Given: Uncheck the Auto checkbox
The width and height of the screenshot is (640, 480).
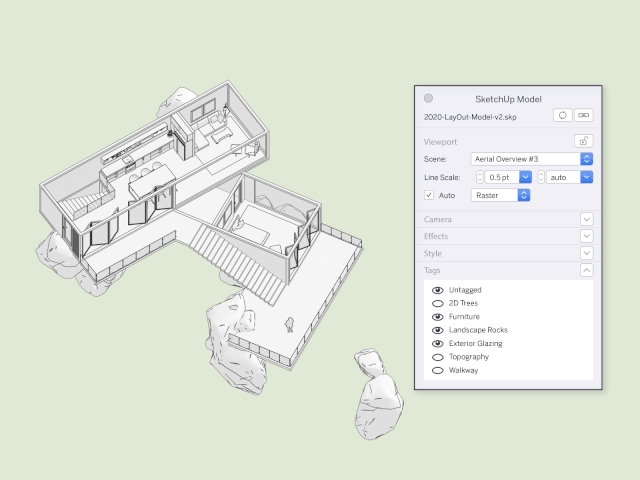Looking at the screenshot, I should tap(430, 195).
